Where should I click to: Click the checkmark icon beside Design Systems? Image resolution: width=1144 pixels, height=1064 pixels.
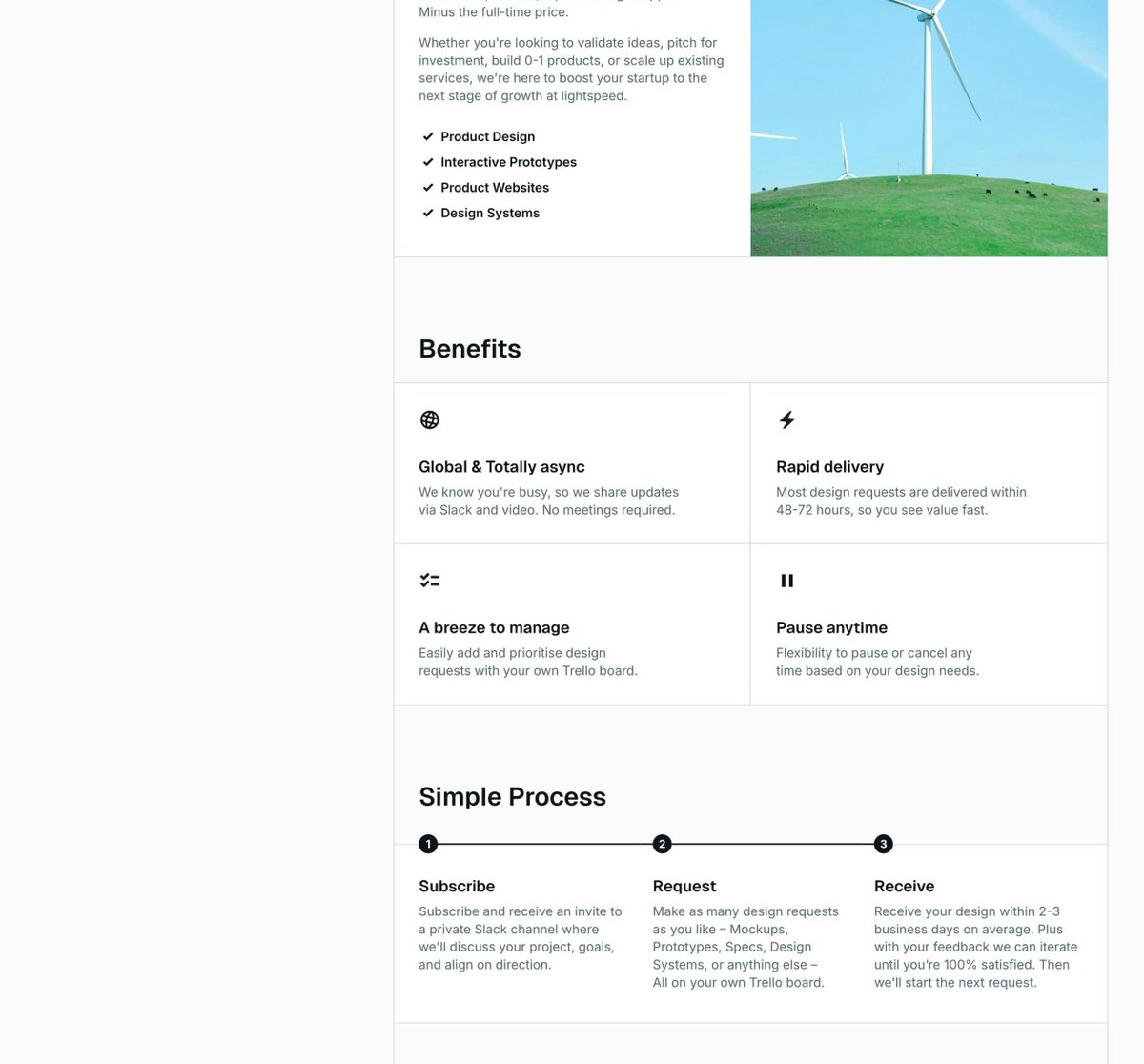coord(428,214)
